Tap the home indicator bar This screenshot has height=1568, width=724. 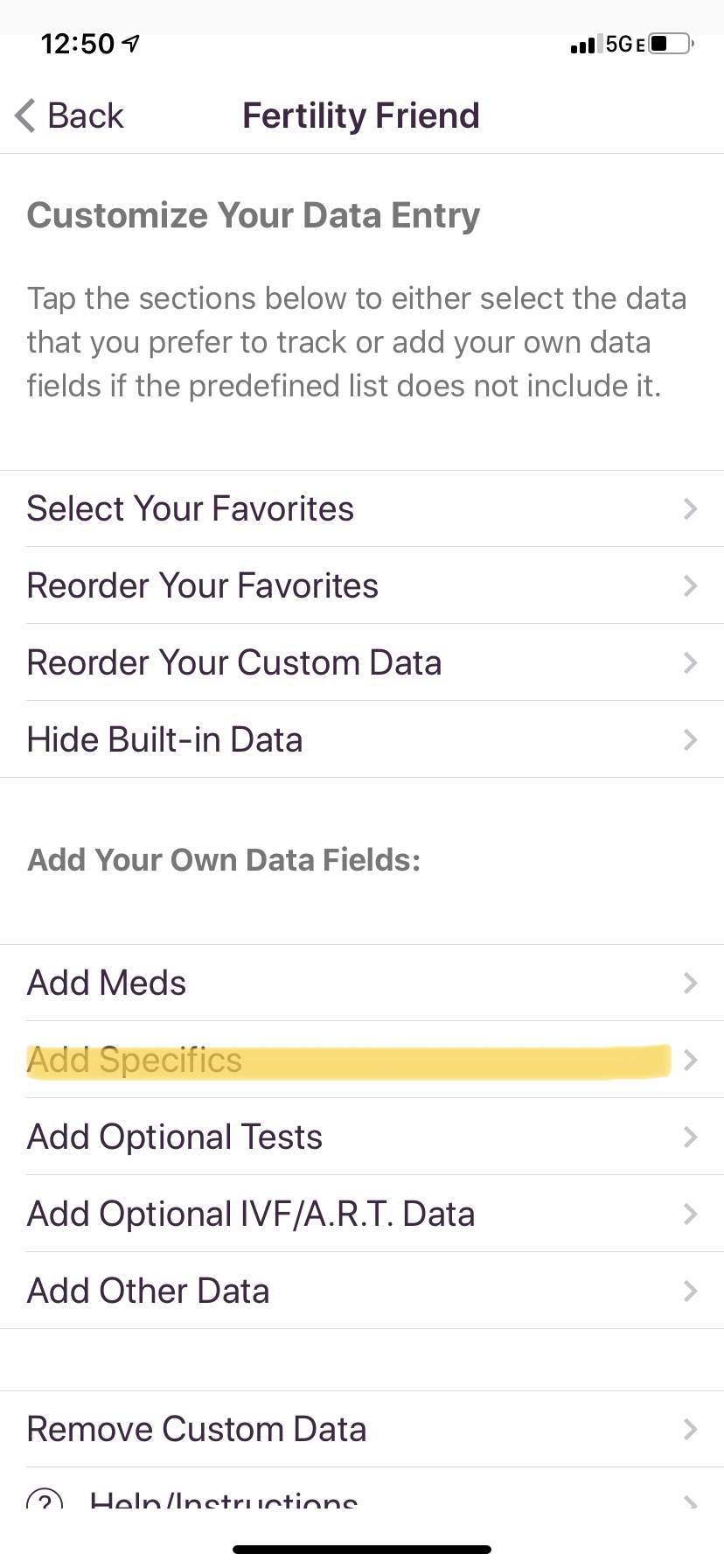tap(362, 1549)
